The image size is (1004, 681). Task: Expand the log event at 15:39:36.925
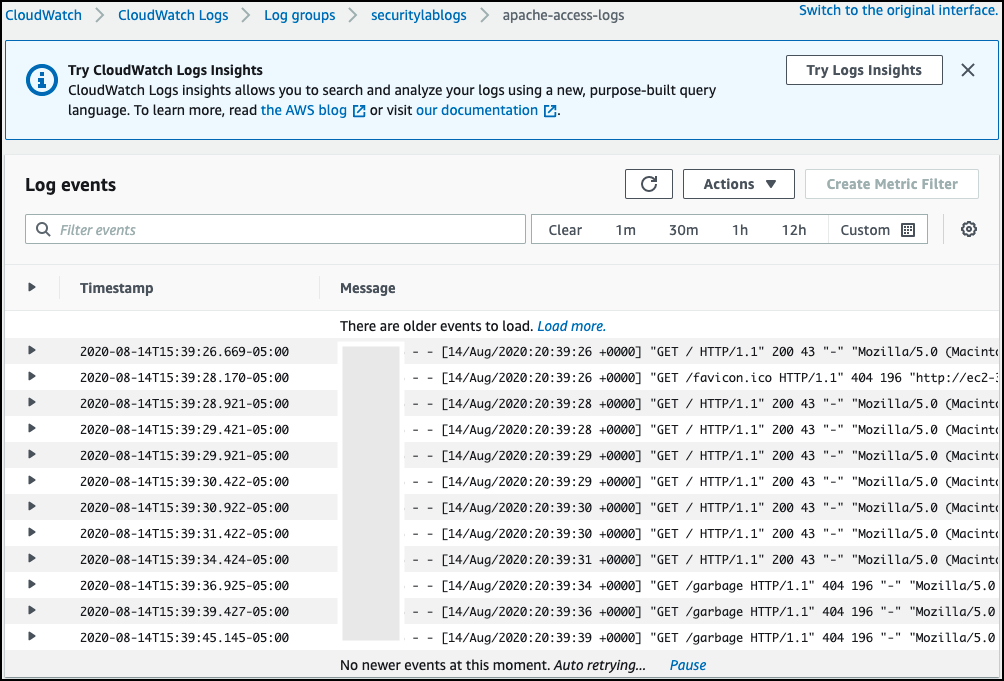pos(31,584)
